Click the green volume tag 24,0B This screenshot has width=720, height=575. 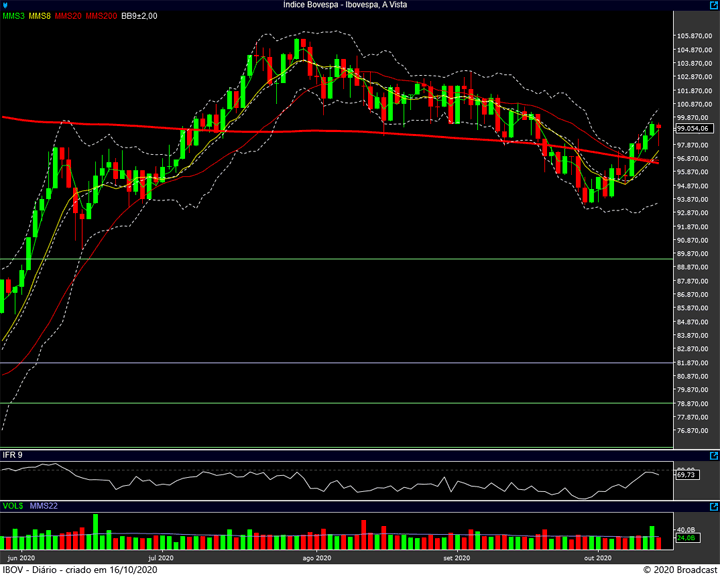pos(686,538)
